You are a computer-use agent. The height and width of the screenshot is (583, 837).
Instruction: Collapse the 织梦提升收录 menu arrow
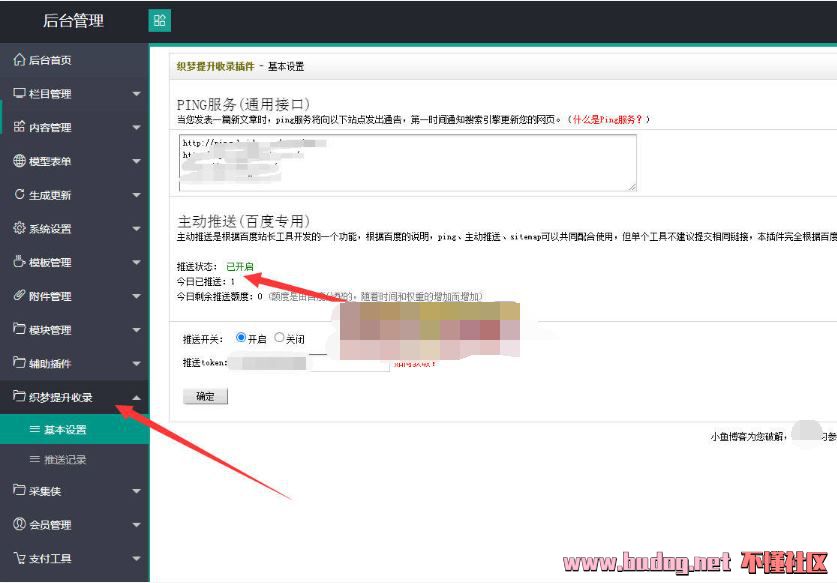pyautogui.click(x=137, y=397)
